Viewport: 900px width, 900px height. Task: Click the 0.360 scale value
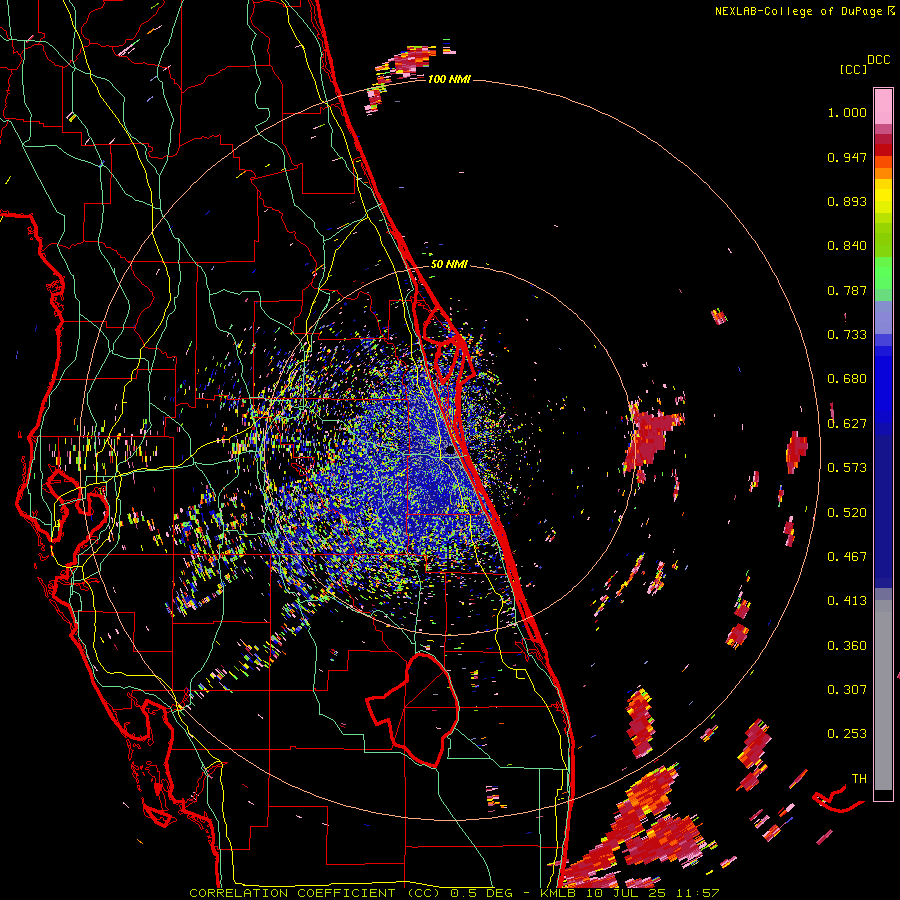(847, 646)
